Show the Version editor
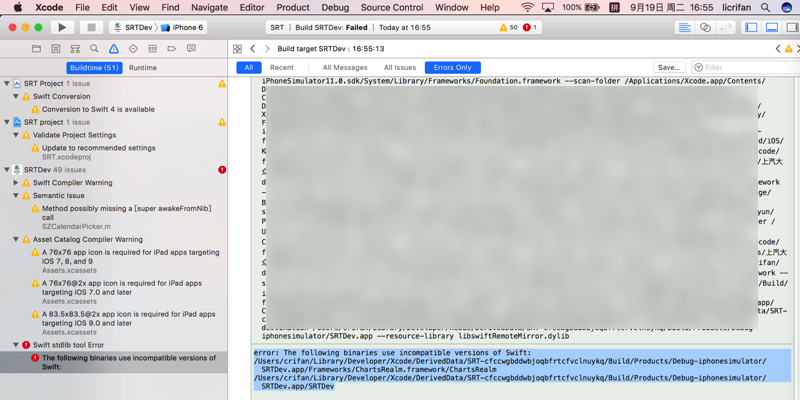This screenshot has height=400, width=800. click(725, 28)
